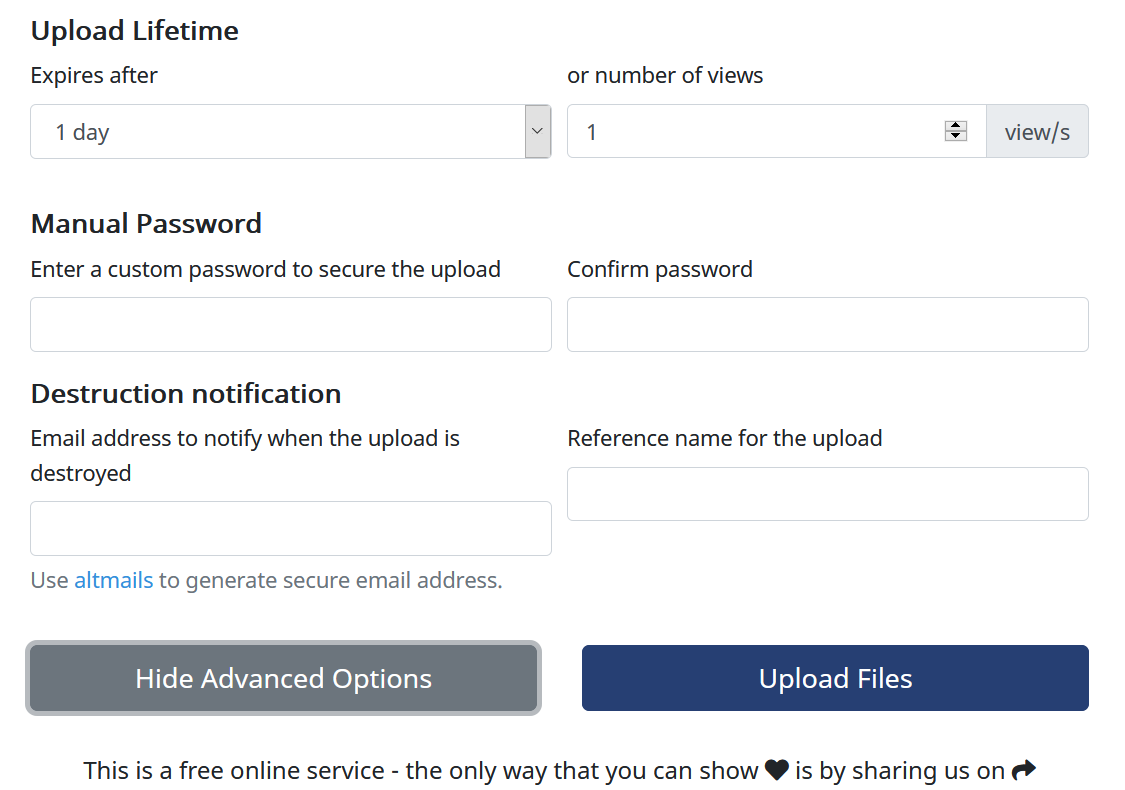Open the altmails link

pos(113,580)
